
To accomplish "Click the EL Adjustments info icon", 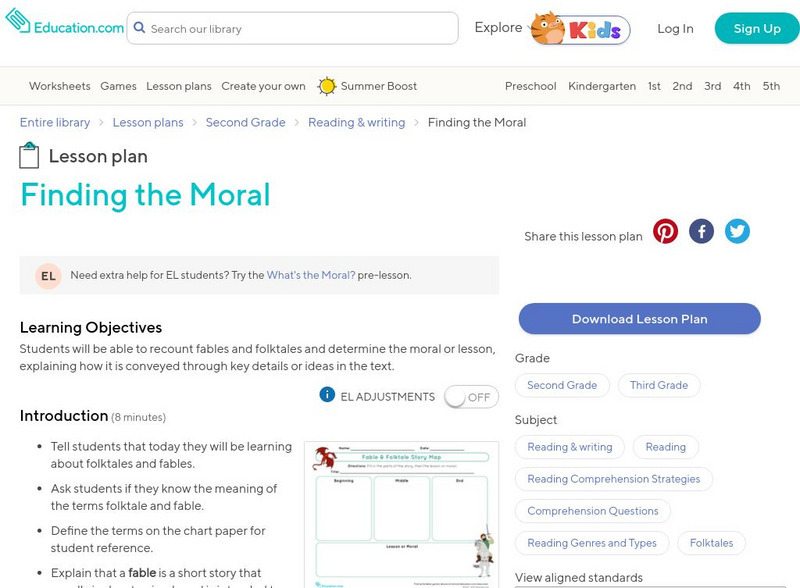I will [327, 395].
